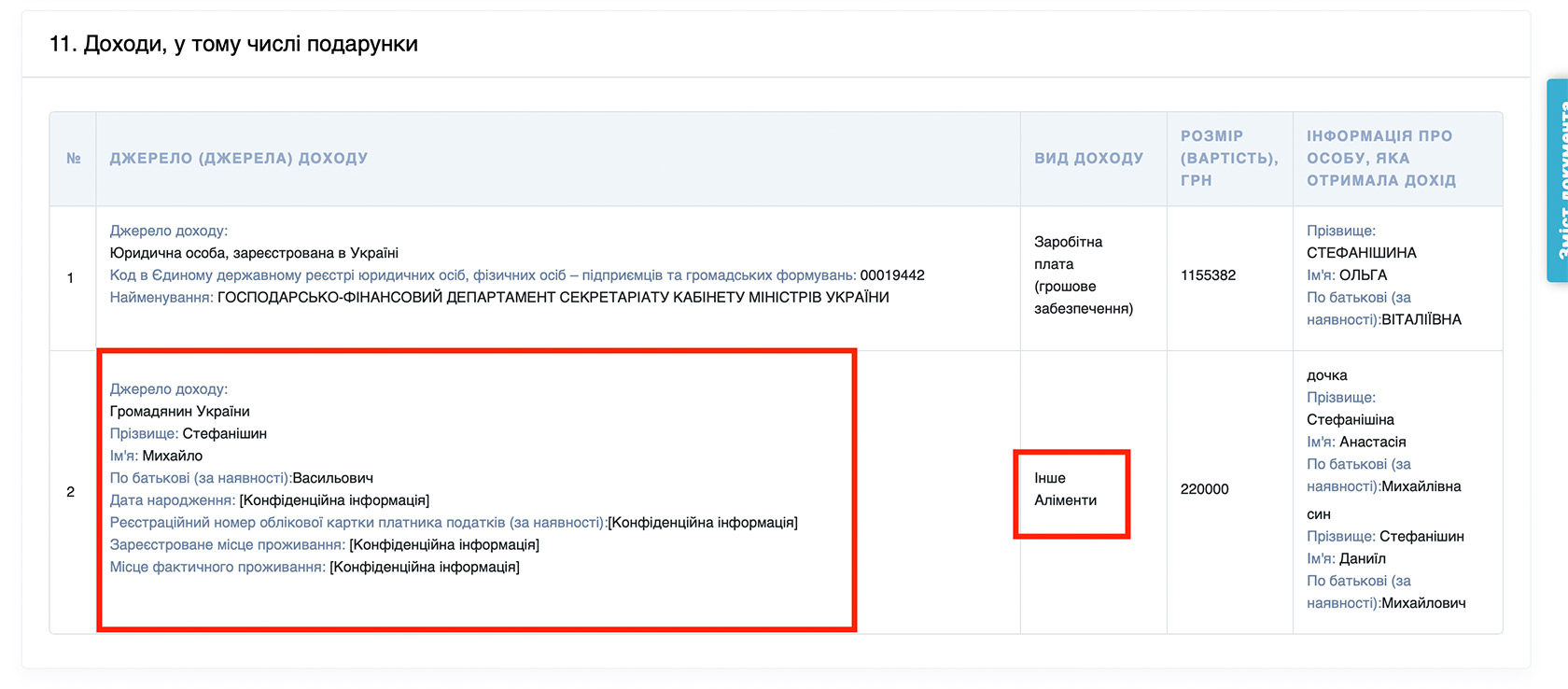Click the 'Вид доходу' column header
The height and width of the screenshot is (689, 1568).
[x=1088, y=159]
